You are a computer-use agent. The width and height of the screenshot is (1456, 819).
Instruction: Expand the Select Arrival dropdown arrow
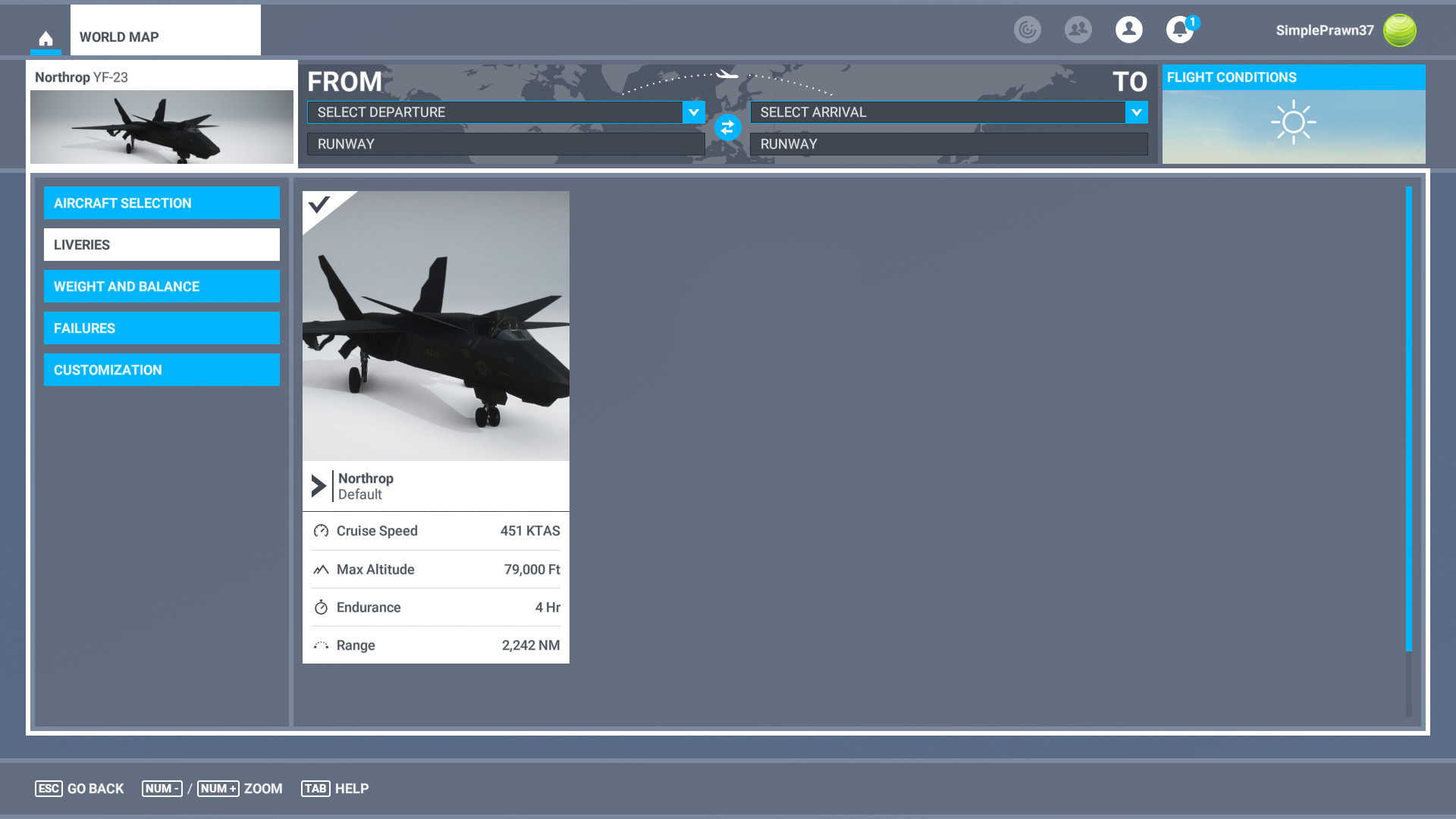(1136, 112)
